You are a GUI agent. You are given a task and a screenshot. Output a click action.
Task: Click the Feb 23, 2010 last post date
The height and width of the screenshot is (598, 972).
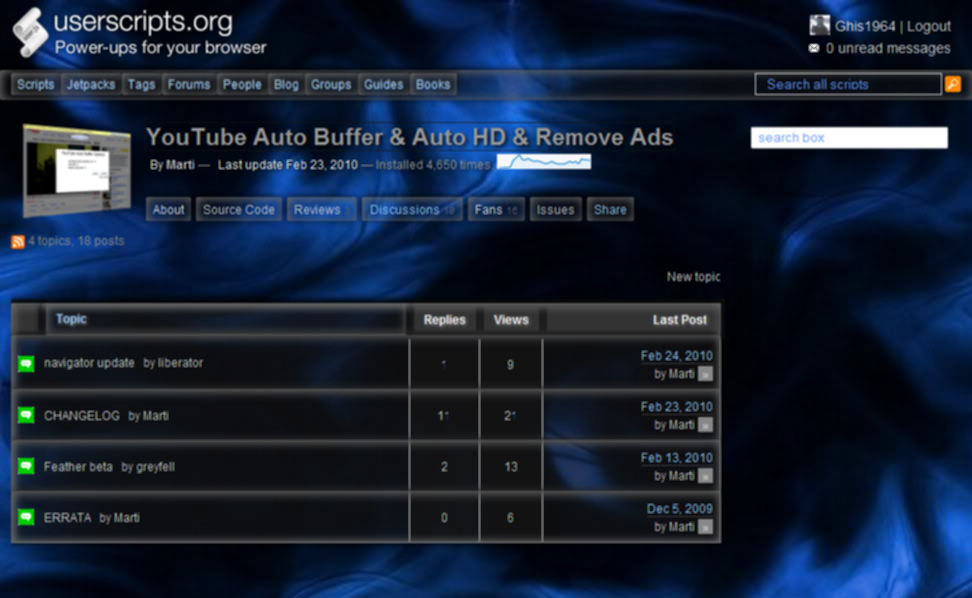coord(676,407)
